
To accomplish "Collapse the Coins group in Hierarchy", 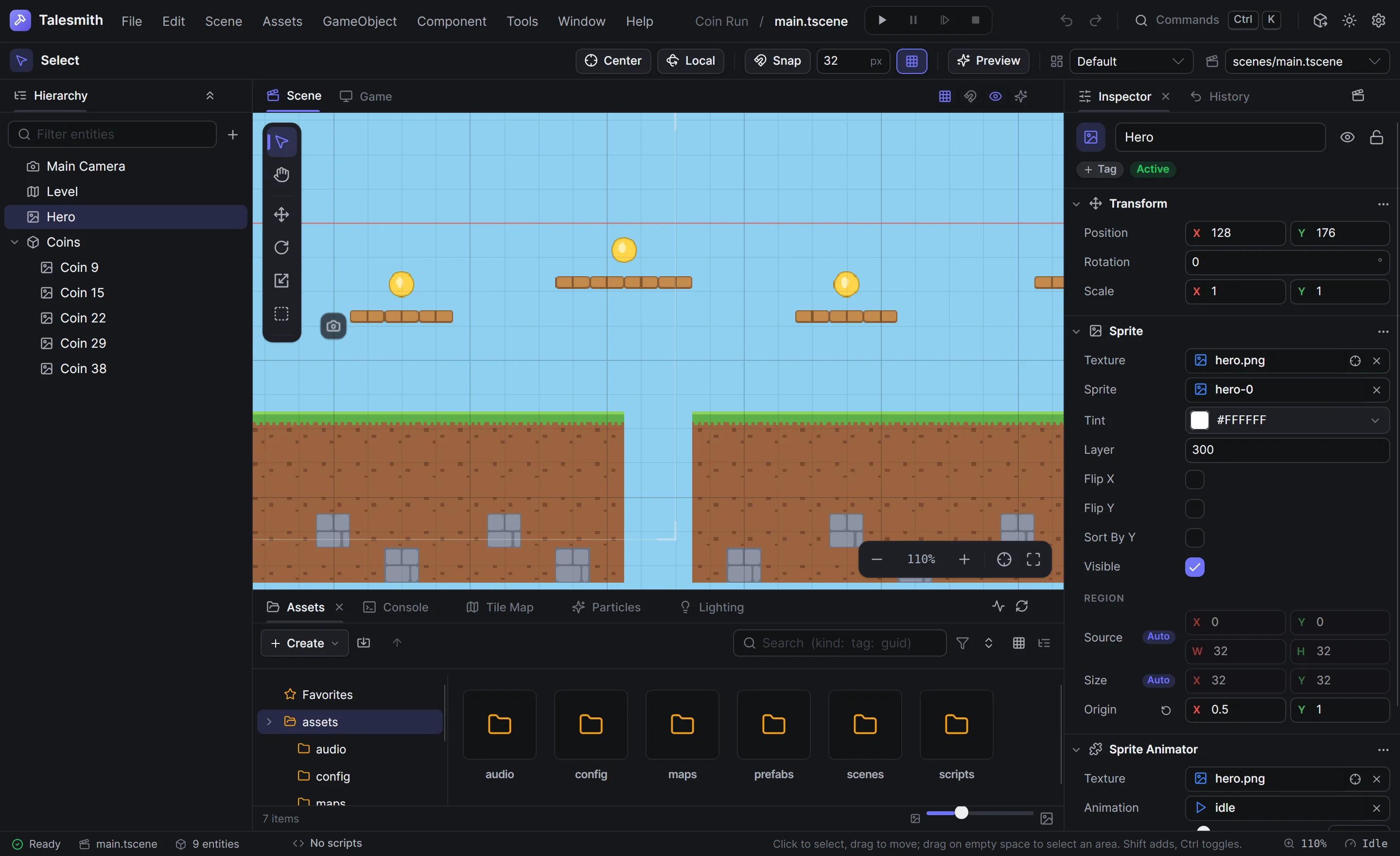I will [x=15, y=242].
